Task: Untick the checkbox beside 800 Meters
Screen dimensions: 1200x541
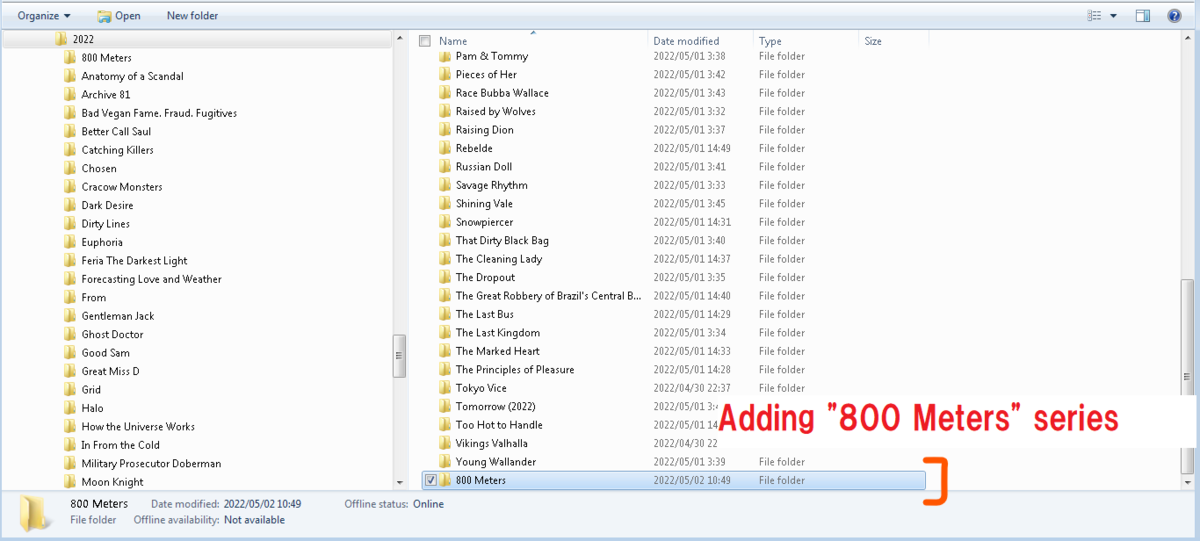Action: (431, 480)
